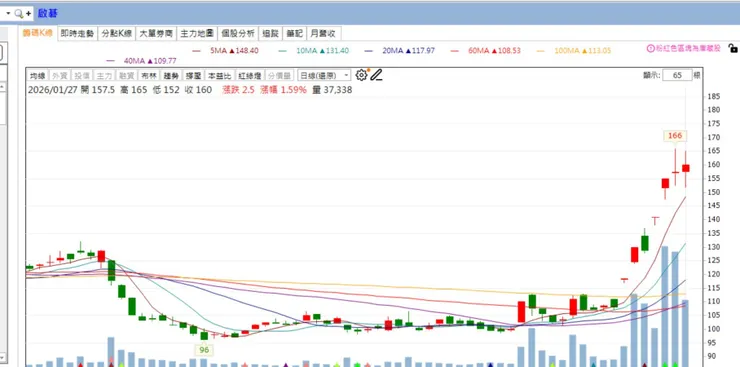Open the 日線(還原) period dropdown
This screenshot has height=367, width=740.
pos(324,75)
